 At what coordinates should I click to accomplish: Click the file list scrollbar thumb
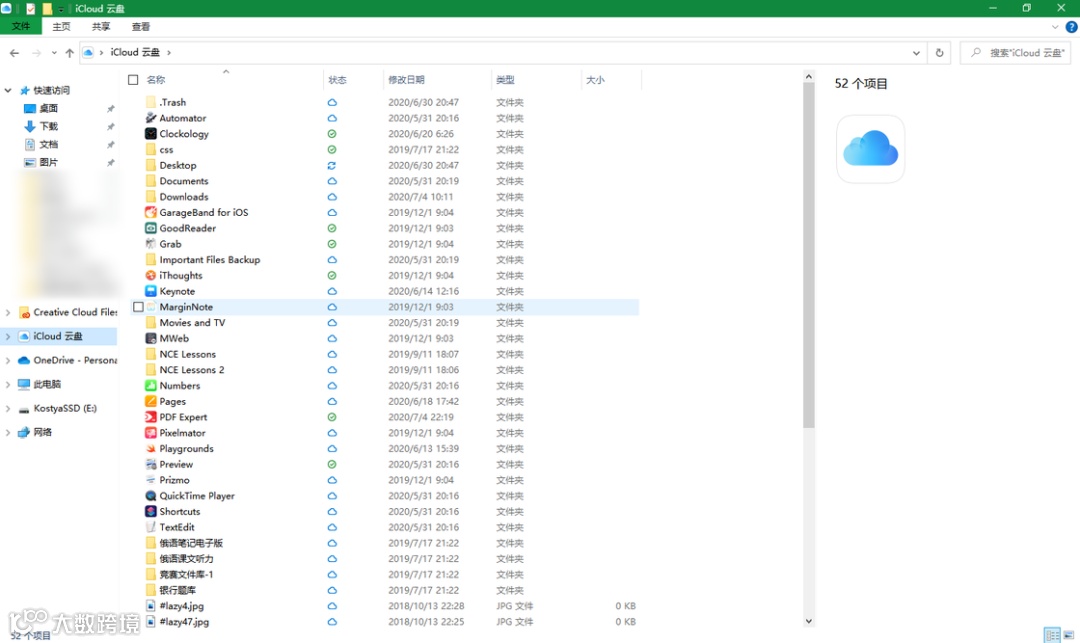pos(809,255)
